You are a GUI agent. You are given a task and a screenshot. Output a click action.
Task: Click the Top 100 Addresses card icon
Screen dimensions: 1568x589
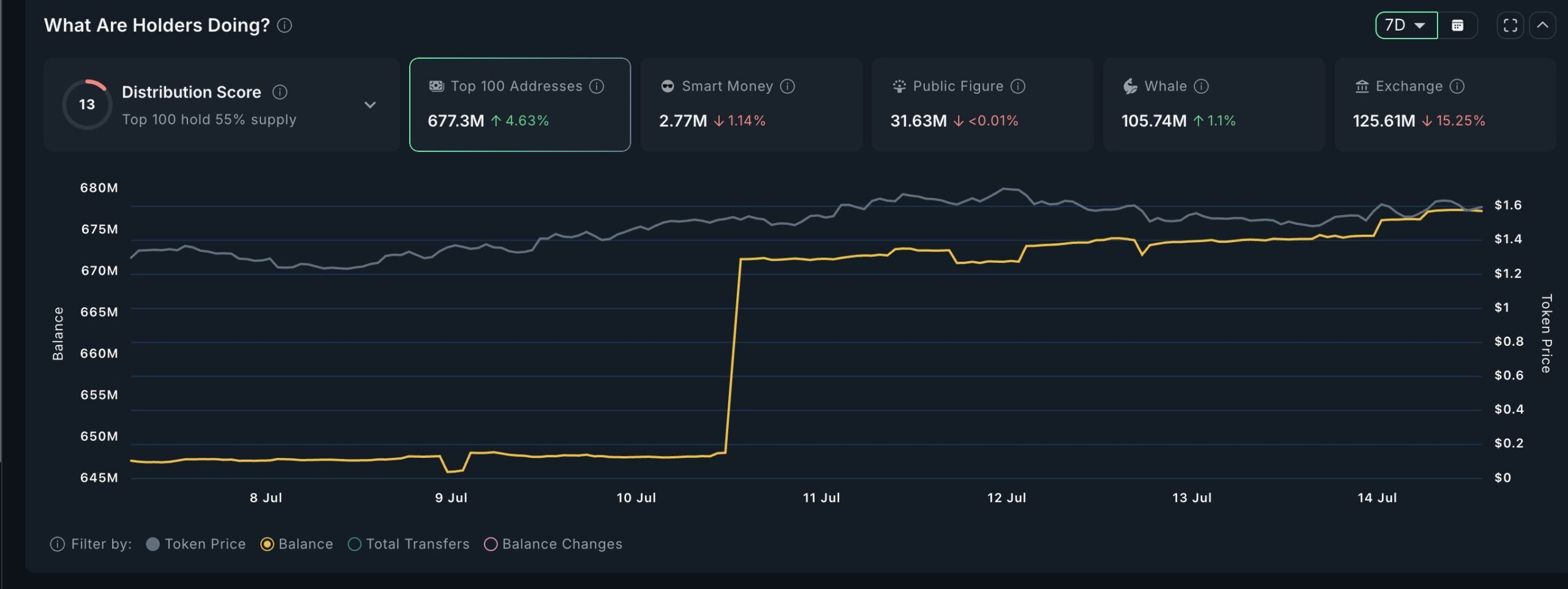(437, 86)
